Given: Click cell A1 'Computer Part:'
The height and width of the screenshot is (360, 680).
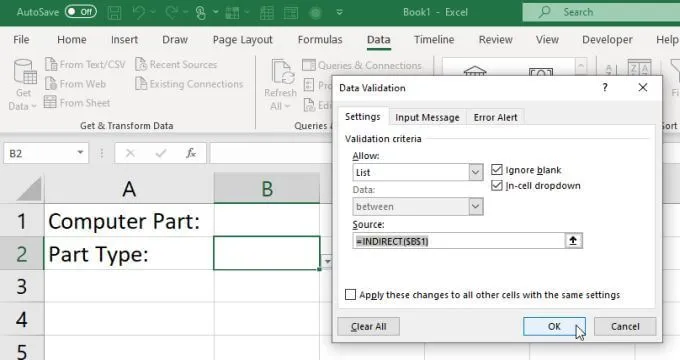Looking at the screenshot, I should point(129,221).
